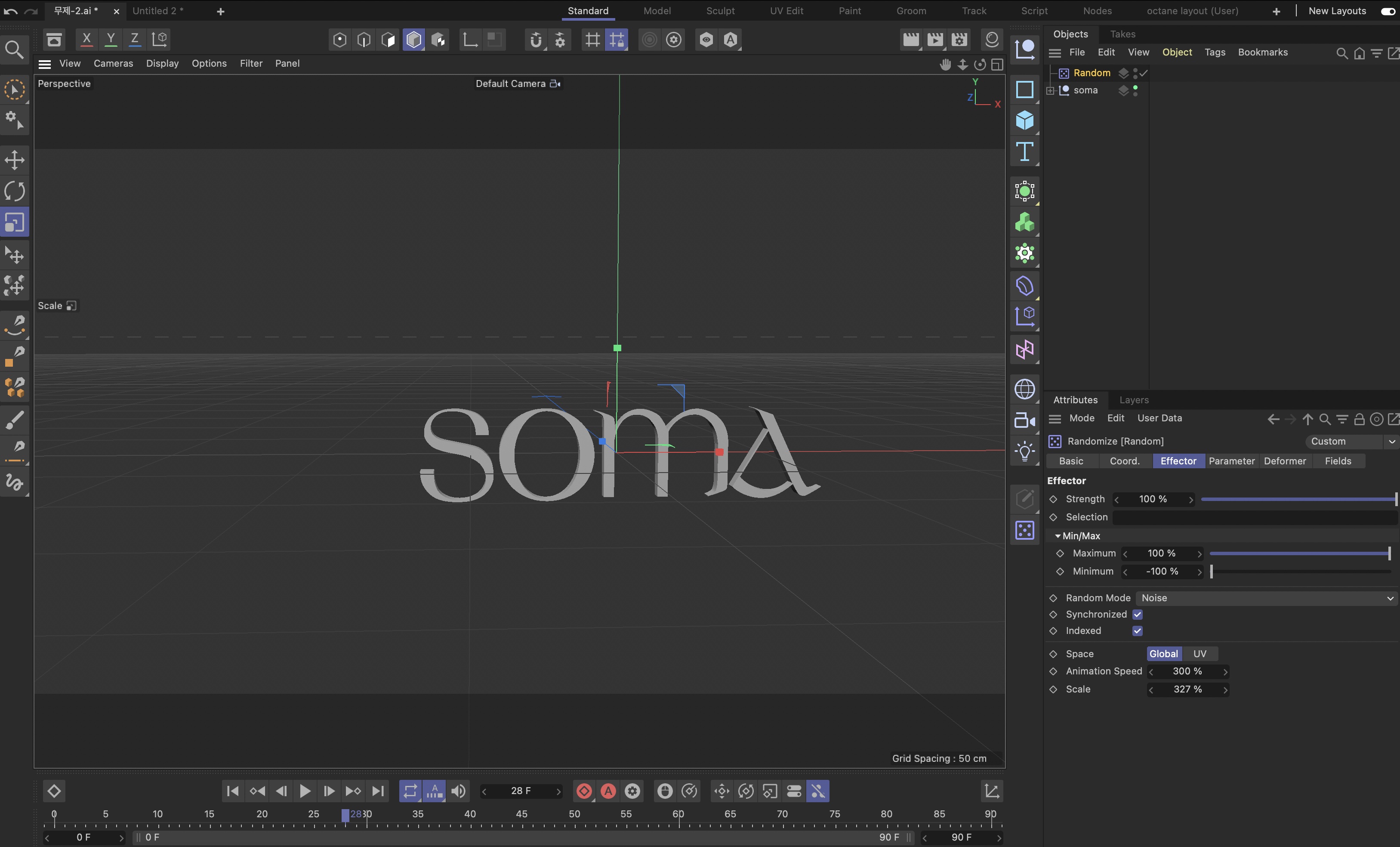This screenshot has height=847, width=1400.
Task: Click the current frame 28 F field
Action: tap(521, 791)
